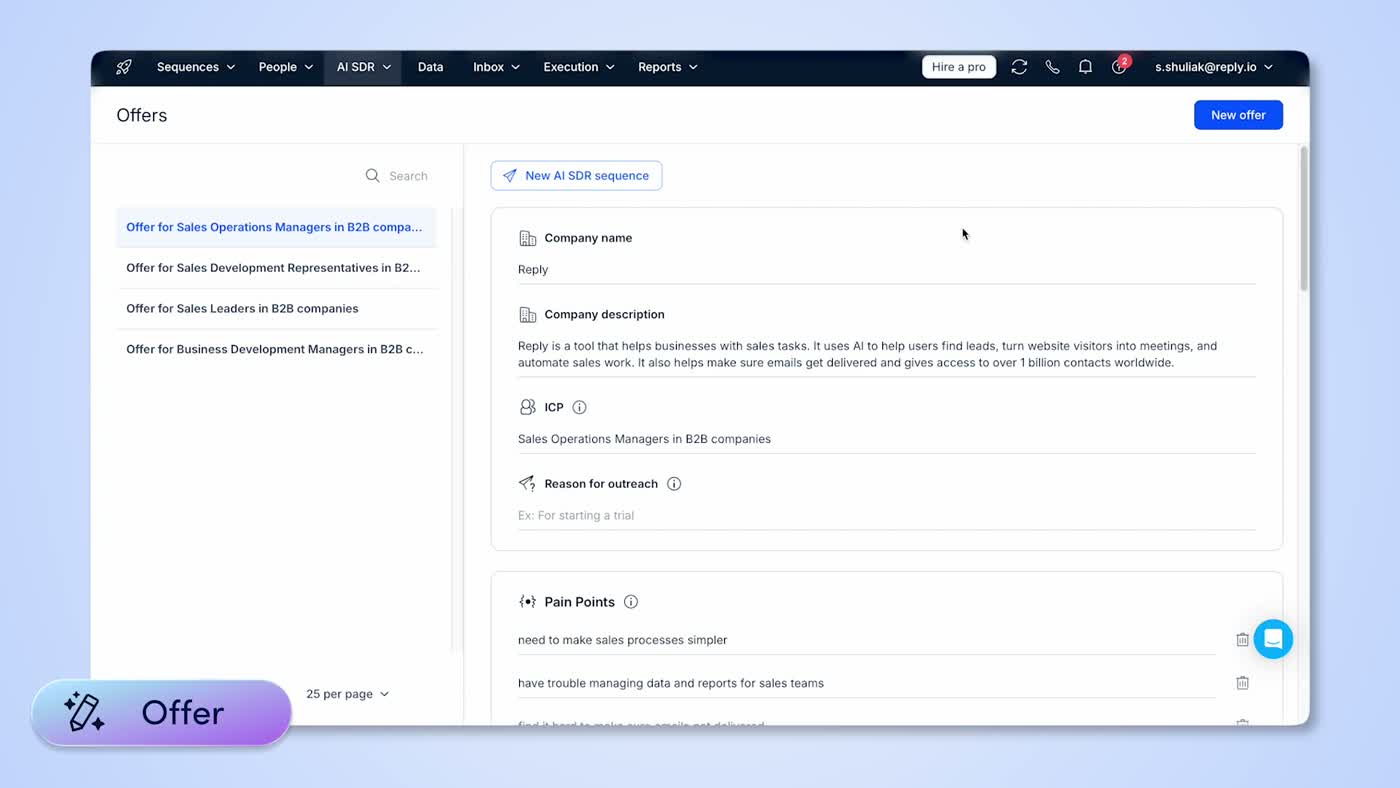Viewport: 1400px width, 788px height.
Task: Start a New AI SDR sequence
Action: click(576, 176)
